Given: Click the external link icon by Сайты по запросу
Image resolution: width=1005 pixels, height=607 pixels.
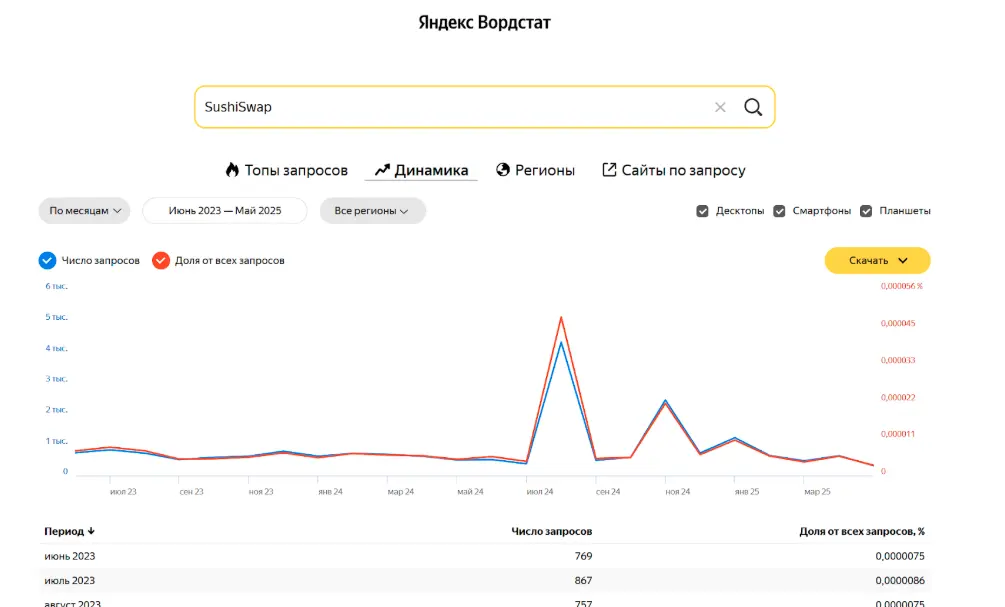Looking at the screenshot, I should [x=609, y=169].
